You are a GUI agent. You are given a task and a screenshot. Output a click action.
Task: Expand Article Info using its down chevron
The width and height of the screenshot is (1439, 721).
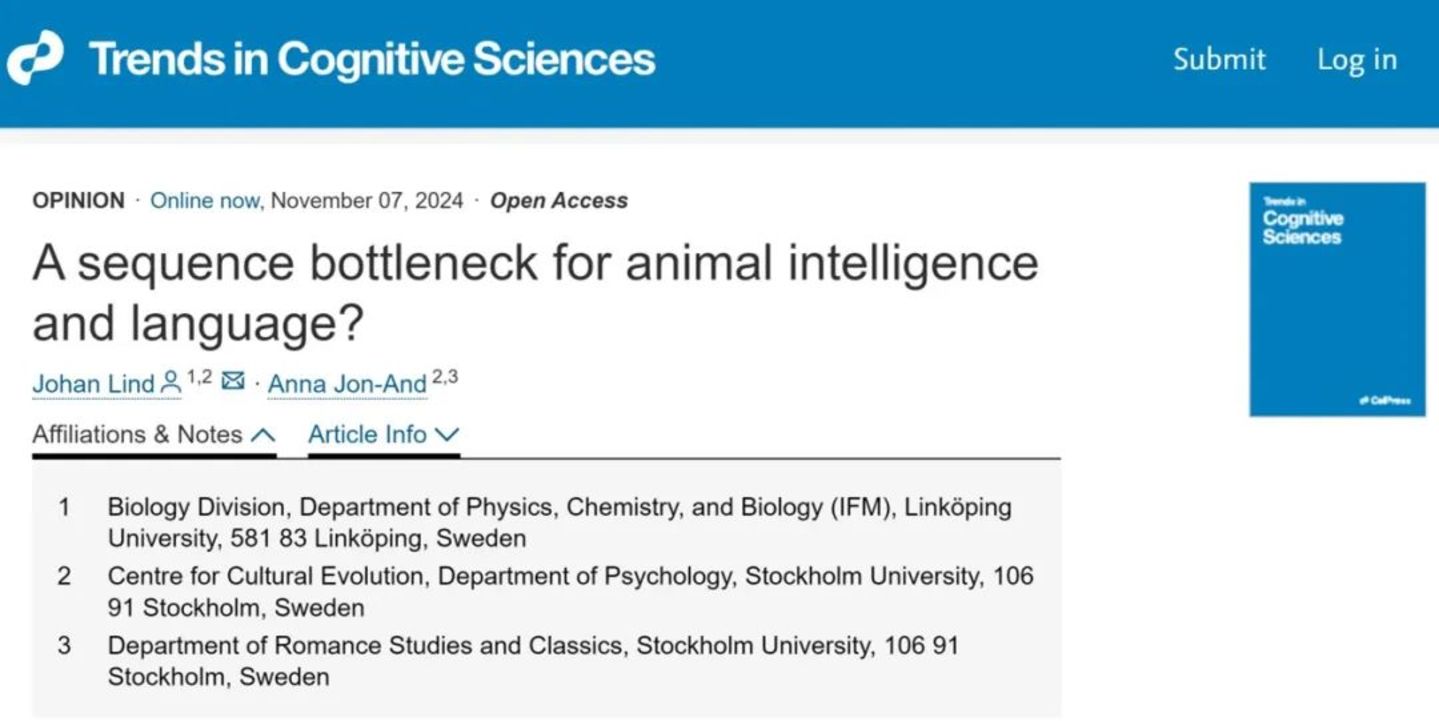point(447,435)
